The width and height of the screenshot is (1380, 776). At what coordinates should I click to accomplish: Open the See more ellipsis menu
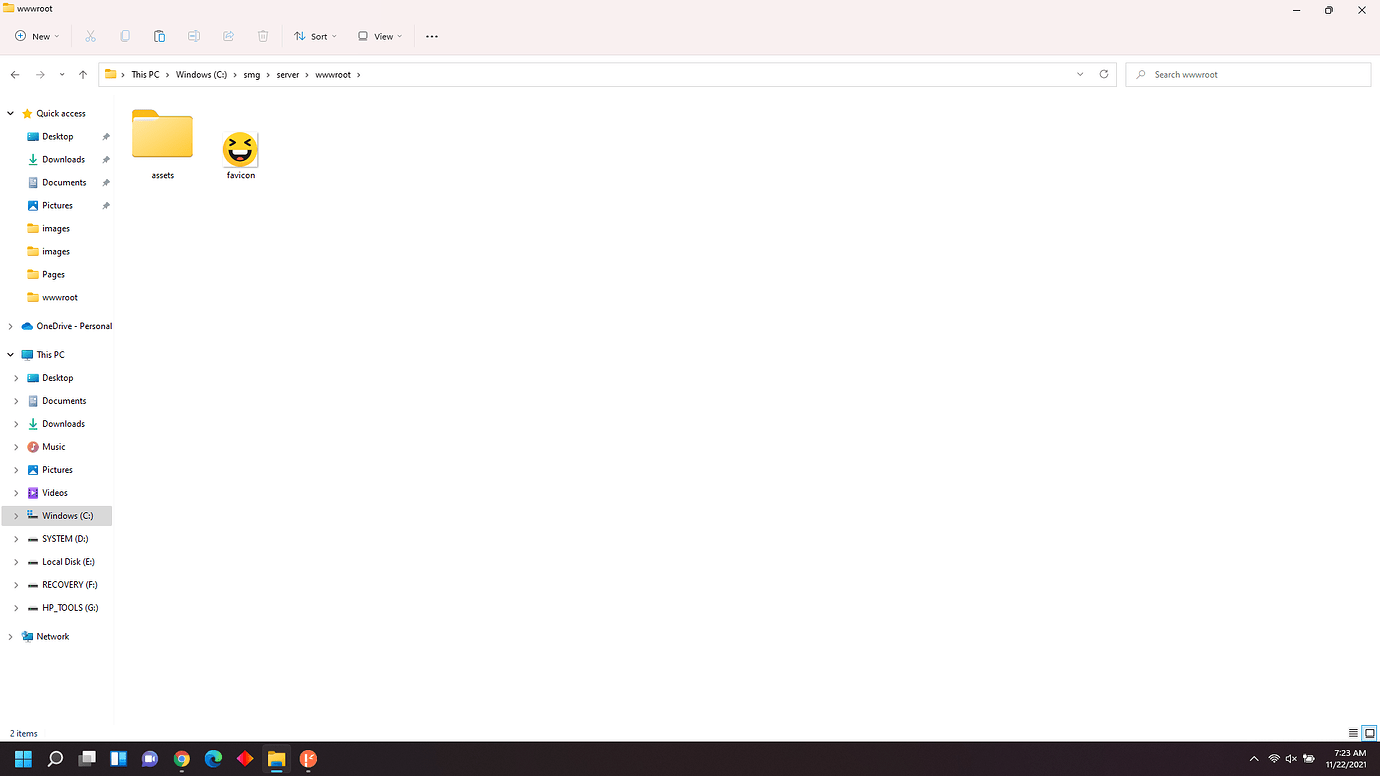pos(432,36)
